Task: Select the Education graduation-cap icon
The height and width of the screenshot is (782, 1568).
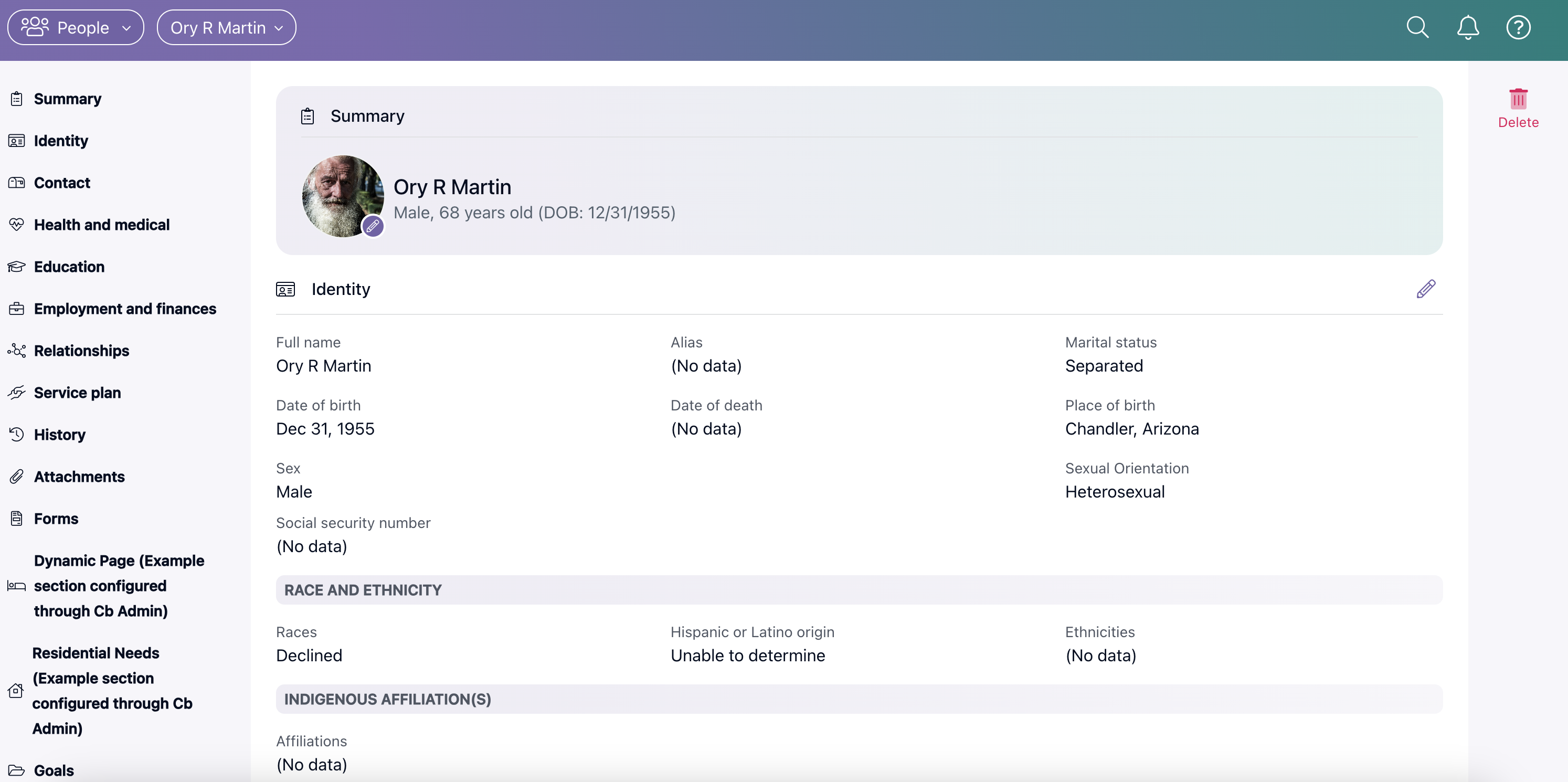Action: [16, 266]
